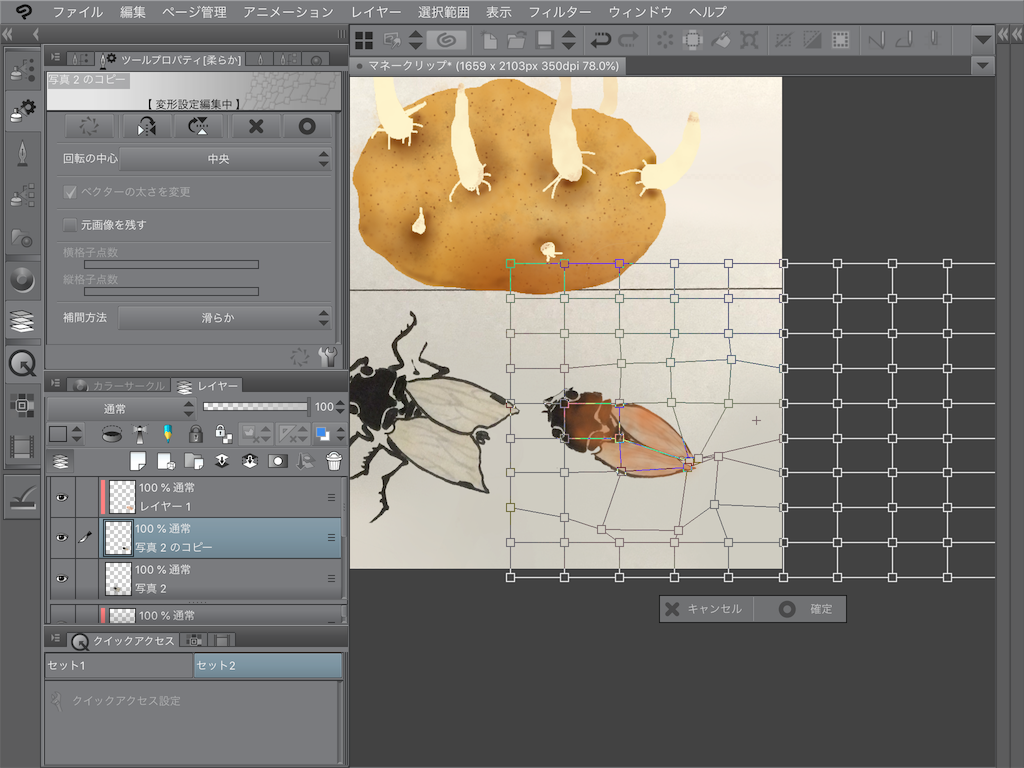
Task: Click the CLIP STUDIO spiral icon
Action: [x=447, y=40]
